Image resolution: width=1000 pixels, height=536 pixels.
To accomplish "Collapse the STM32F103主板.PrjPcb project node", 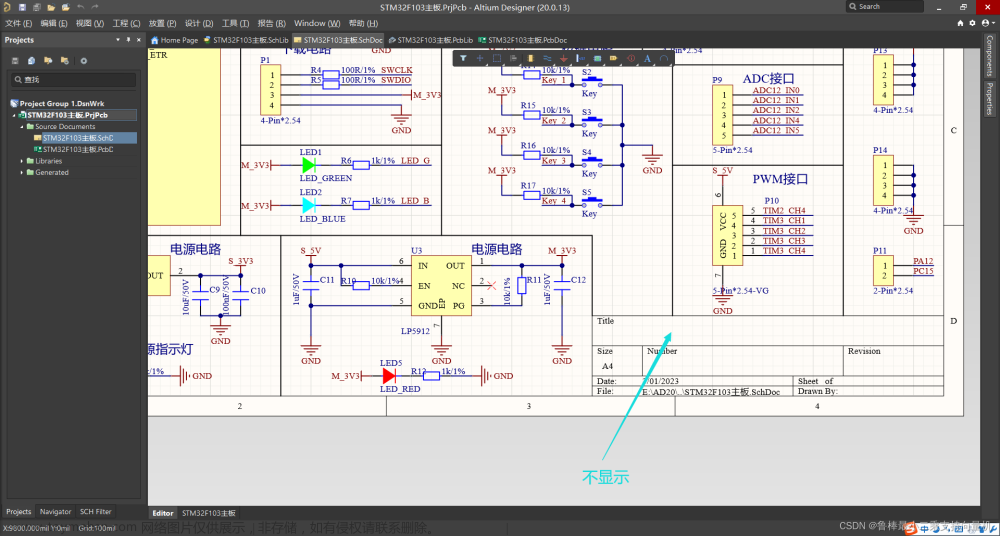I will 14,115.
